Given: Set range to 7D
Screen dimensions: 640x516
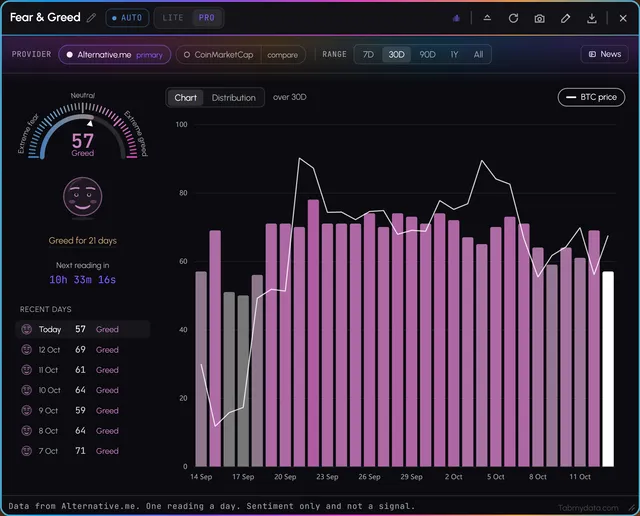Looking at the screenshot, I should (368, 54).
